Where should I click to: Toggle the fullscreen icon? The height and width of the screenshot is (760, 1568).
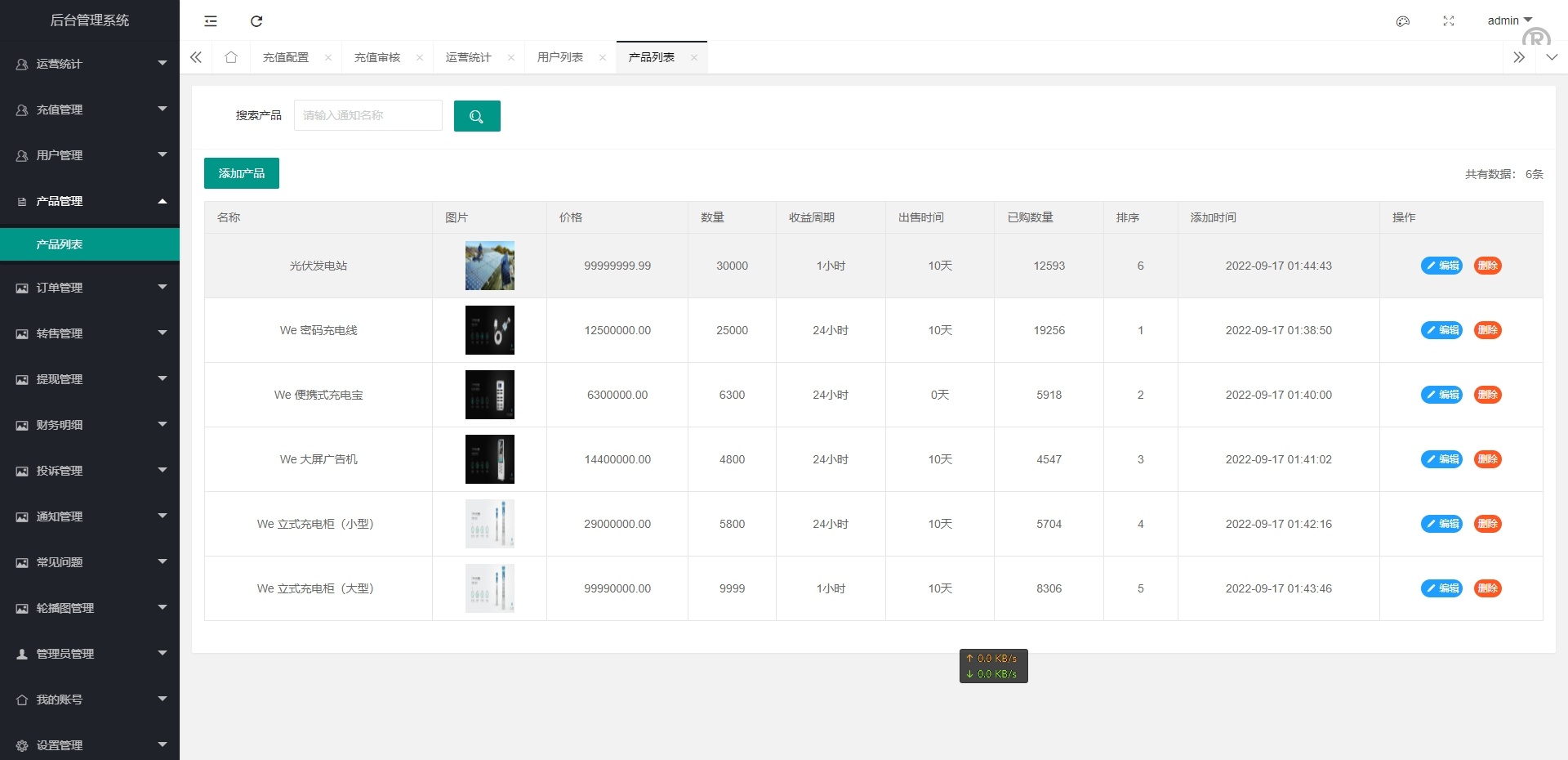point(1448,21)
